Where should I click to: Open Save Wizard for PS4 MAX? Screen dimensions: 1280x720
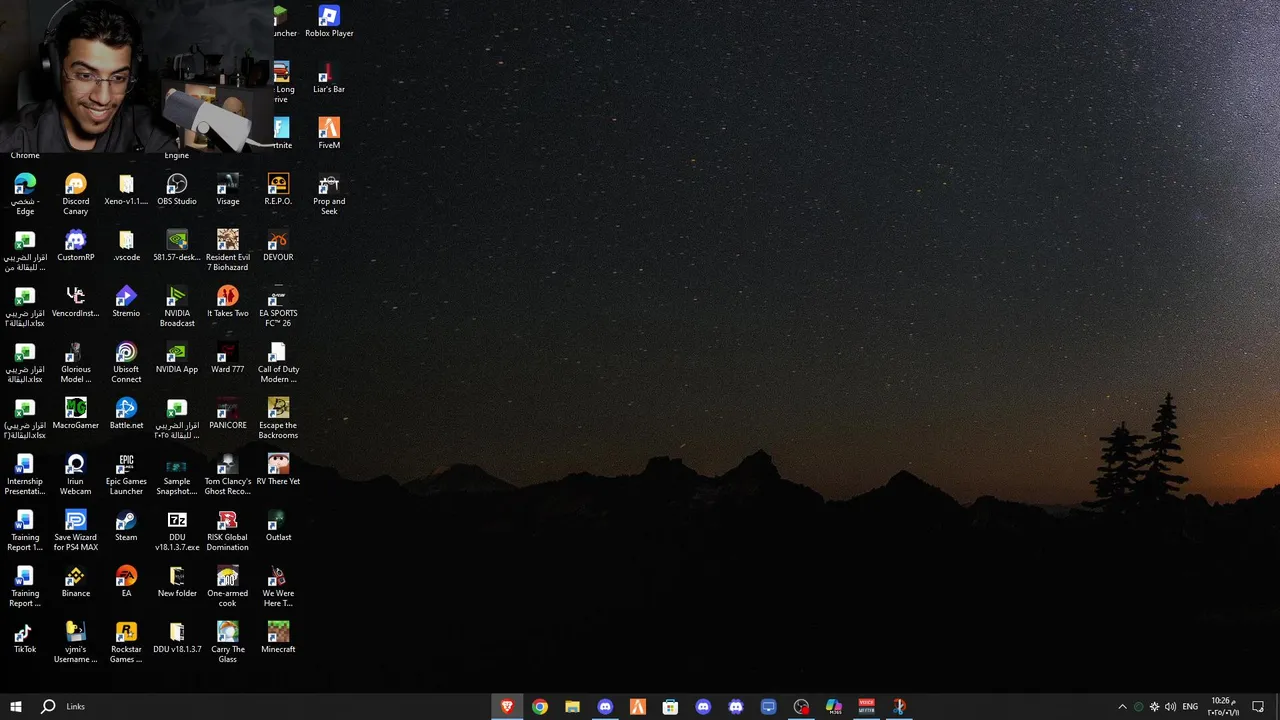pyautogui.click(x=76, y=531)
